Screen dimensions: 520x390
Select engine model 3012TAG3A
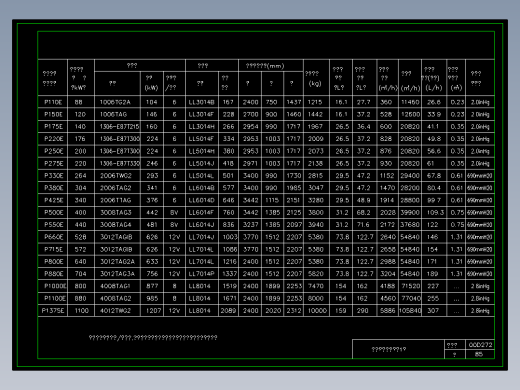[117, 274]
